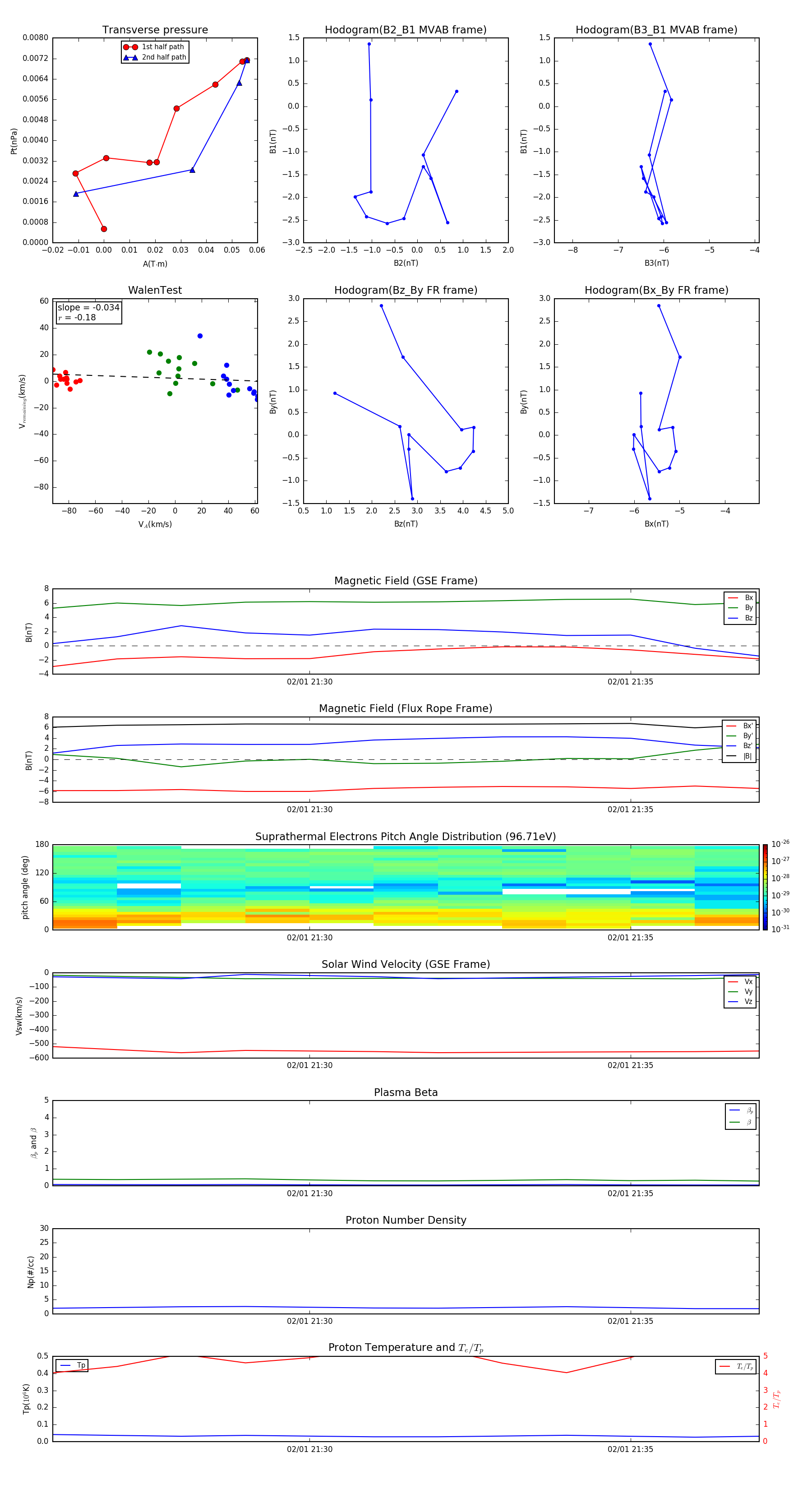
Task: Click the 'pitch angle (deg)' axis label
Action: (x=25, y=887)
